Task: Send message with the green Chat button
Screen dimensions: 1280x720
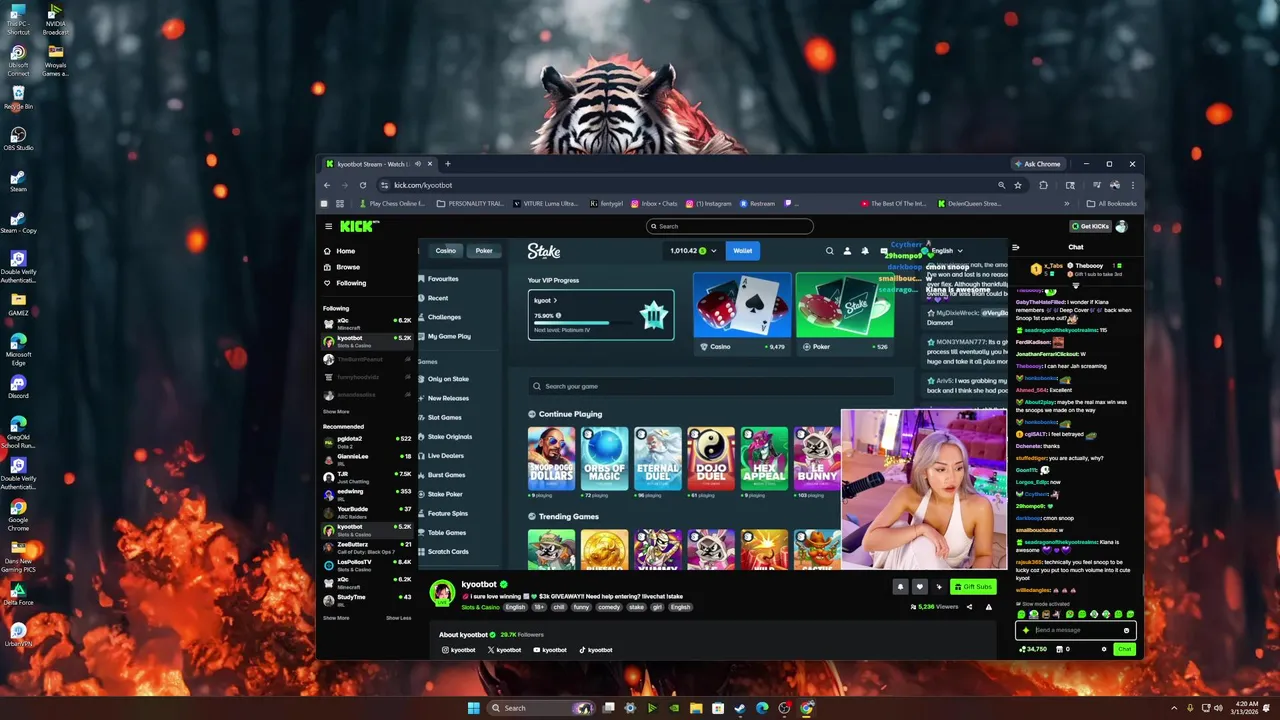Action: point(1124,649)
